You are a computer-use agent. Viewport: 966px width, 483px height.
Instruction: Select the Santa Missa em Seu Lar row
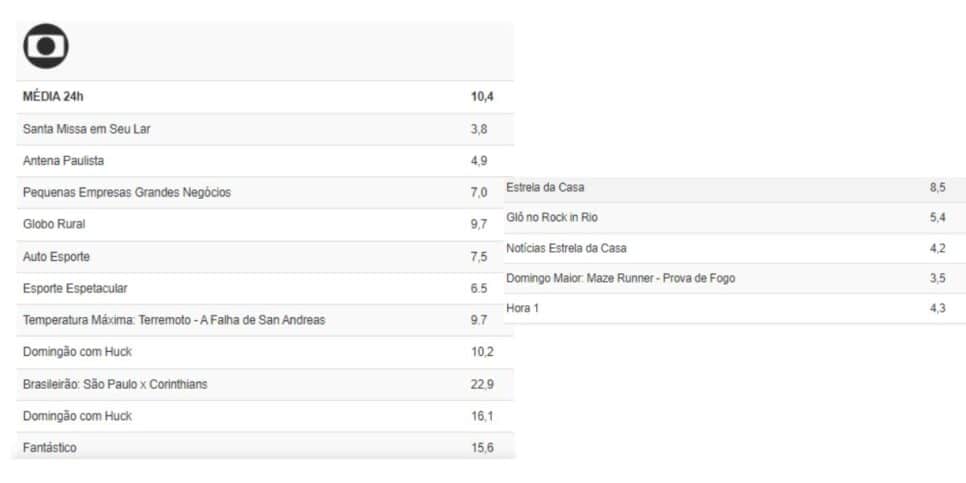265,129
